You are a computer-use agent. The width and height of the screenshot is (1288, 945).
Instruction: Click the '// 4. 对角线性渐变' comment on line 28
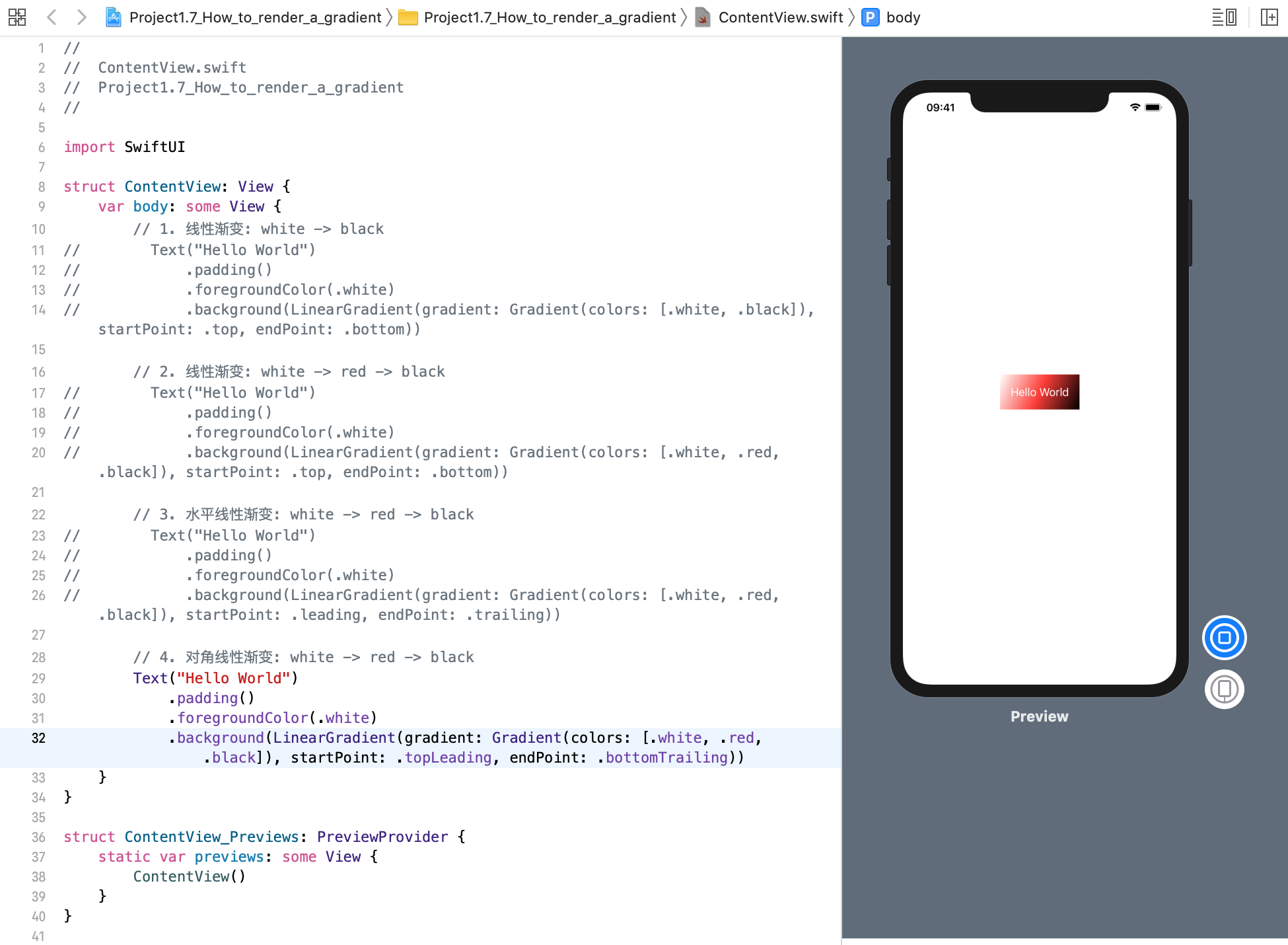[303, 657]
